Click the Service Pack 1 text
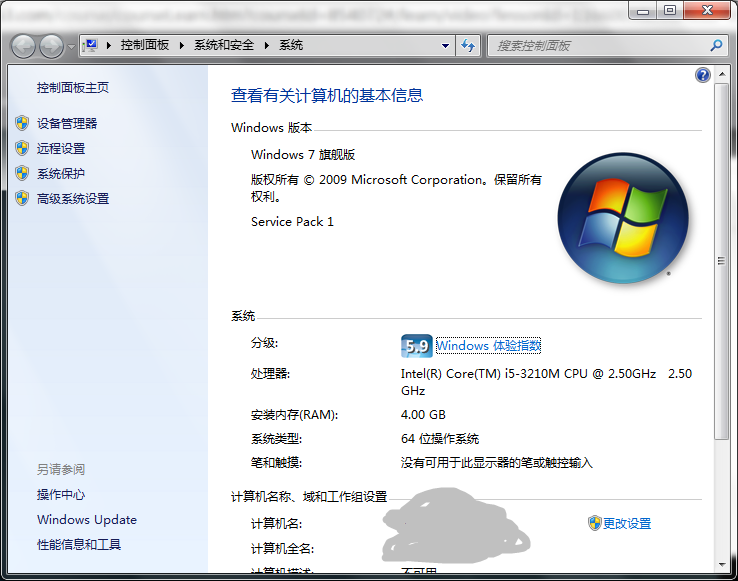The width and height of the screenshot is (738, 581). [292, 222]
